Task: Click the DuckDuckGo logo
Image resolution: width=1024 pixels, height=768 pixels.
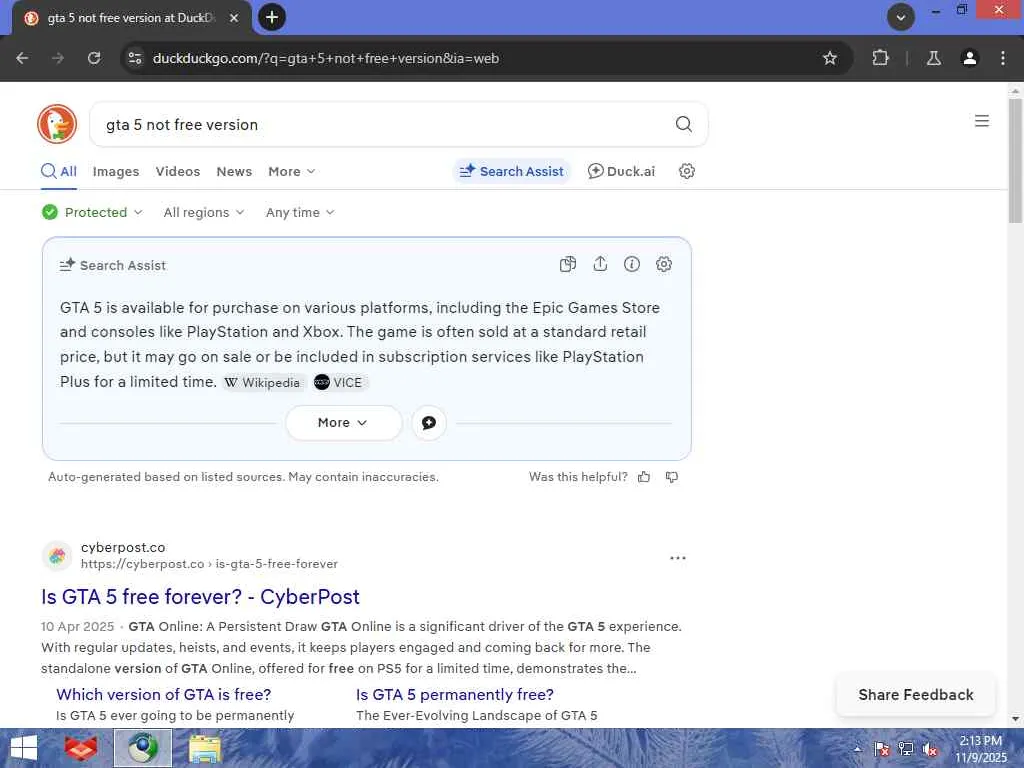Action: pos(57,124)
